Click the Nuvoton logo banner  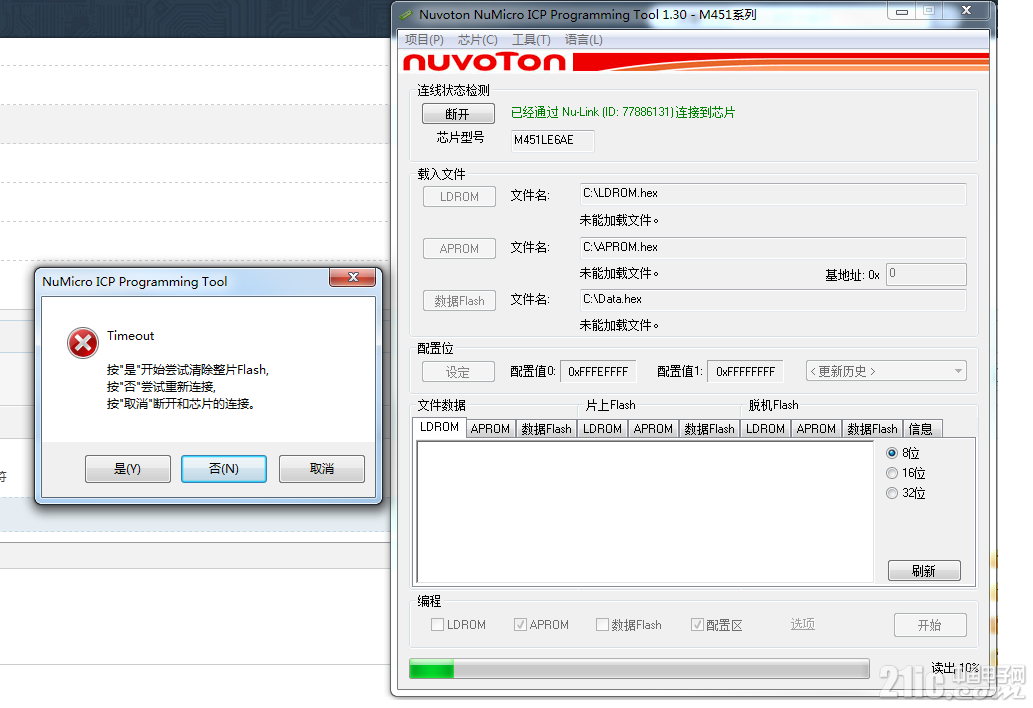click(x=695, y=62)
